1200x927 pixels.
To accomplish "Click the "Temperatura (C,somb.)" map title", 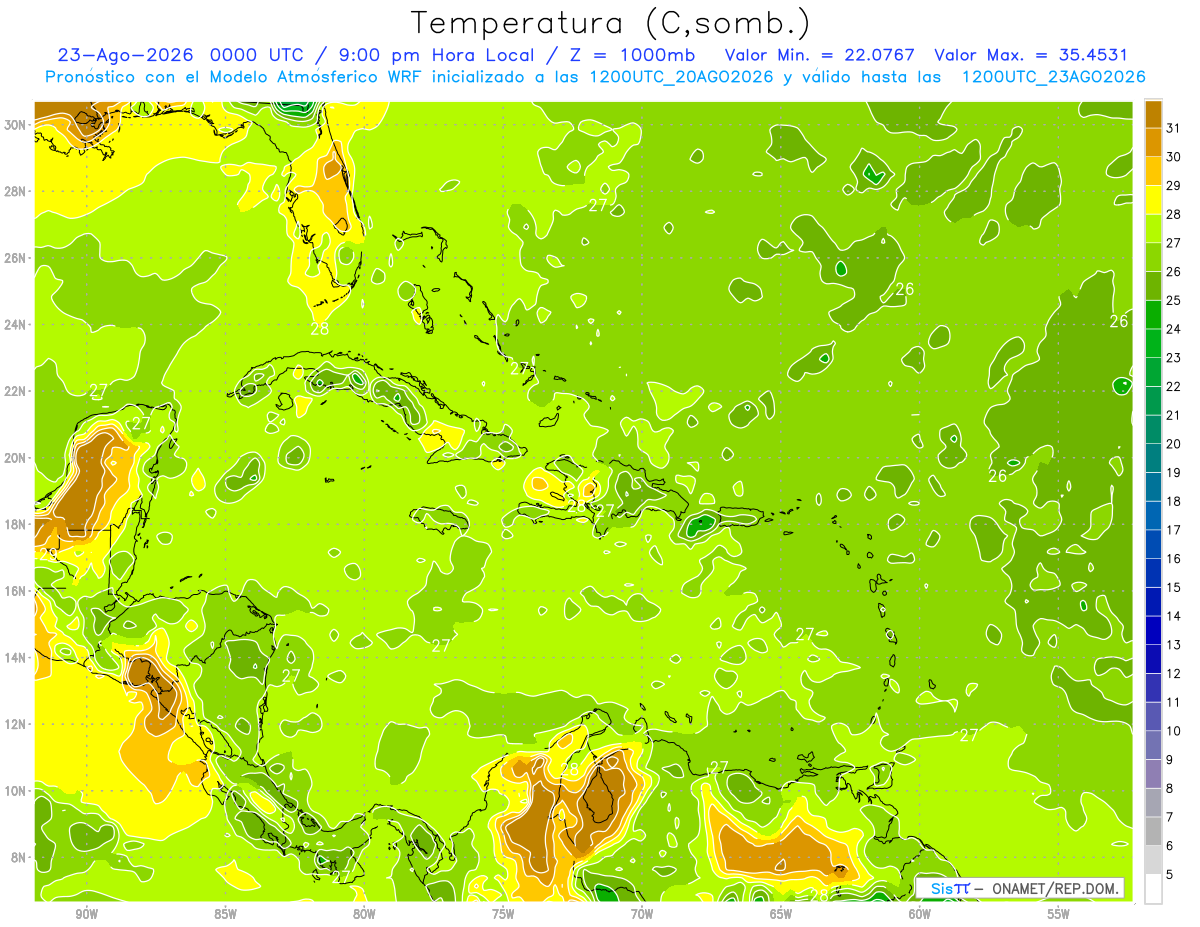I will 610,22.
